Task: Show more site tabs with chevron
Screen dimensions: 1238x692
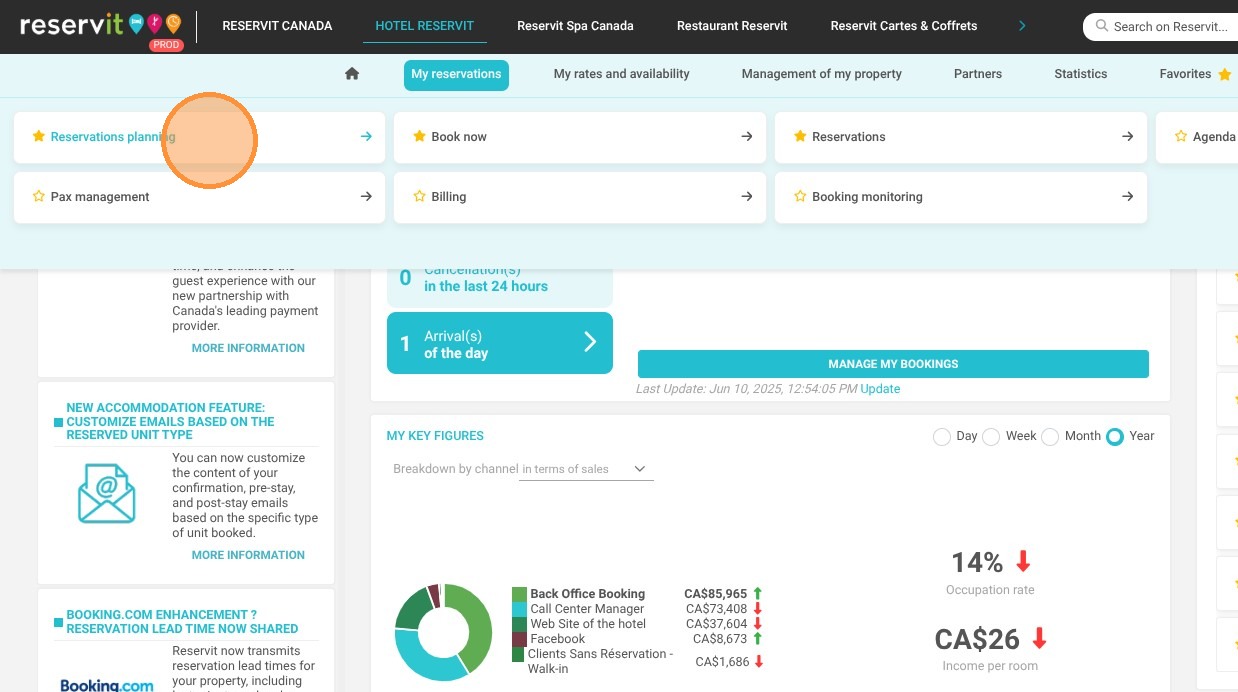Action: pos(1022,26)
